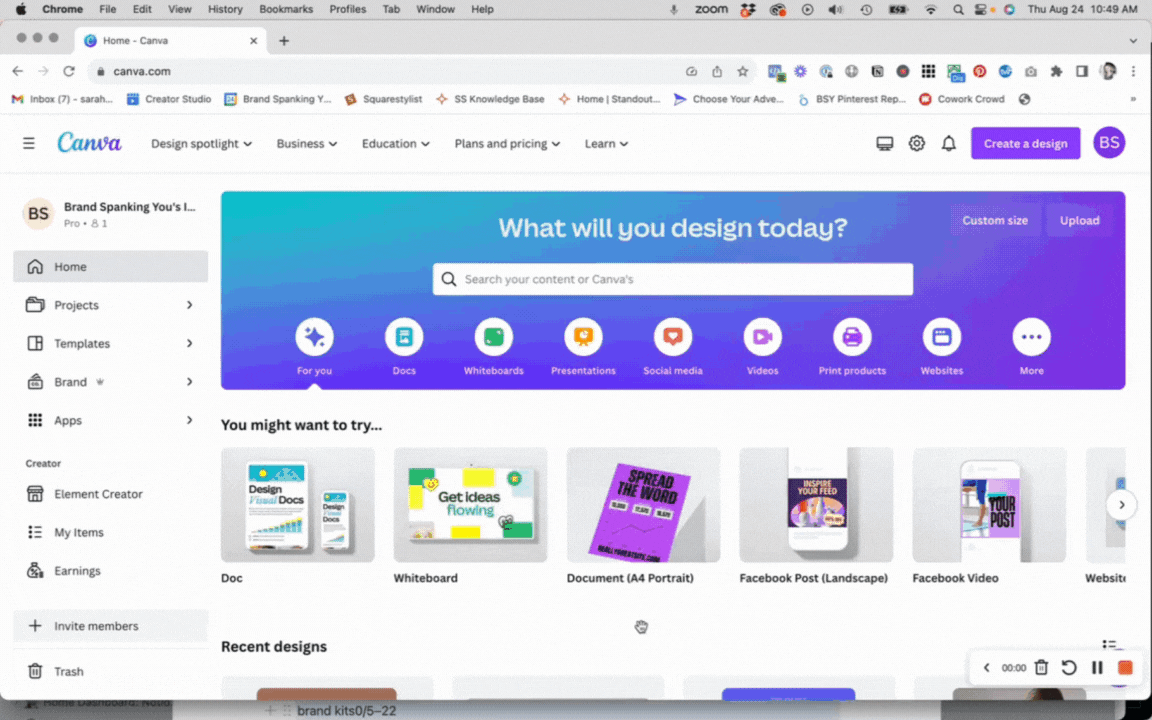Expand the Plans and pricing dropdown
The width and height of the screenshot is (1152, 720).
click(x=507, y=143)
